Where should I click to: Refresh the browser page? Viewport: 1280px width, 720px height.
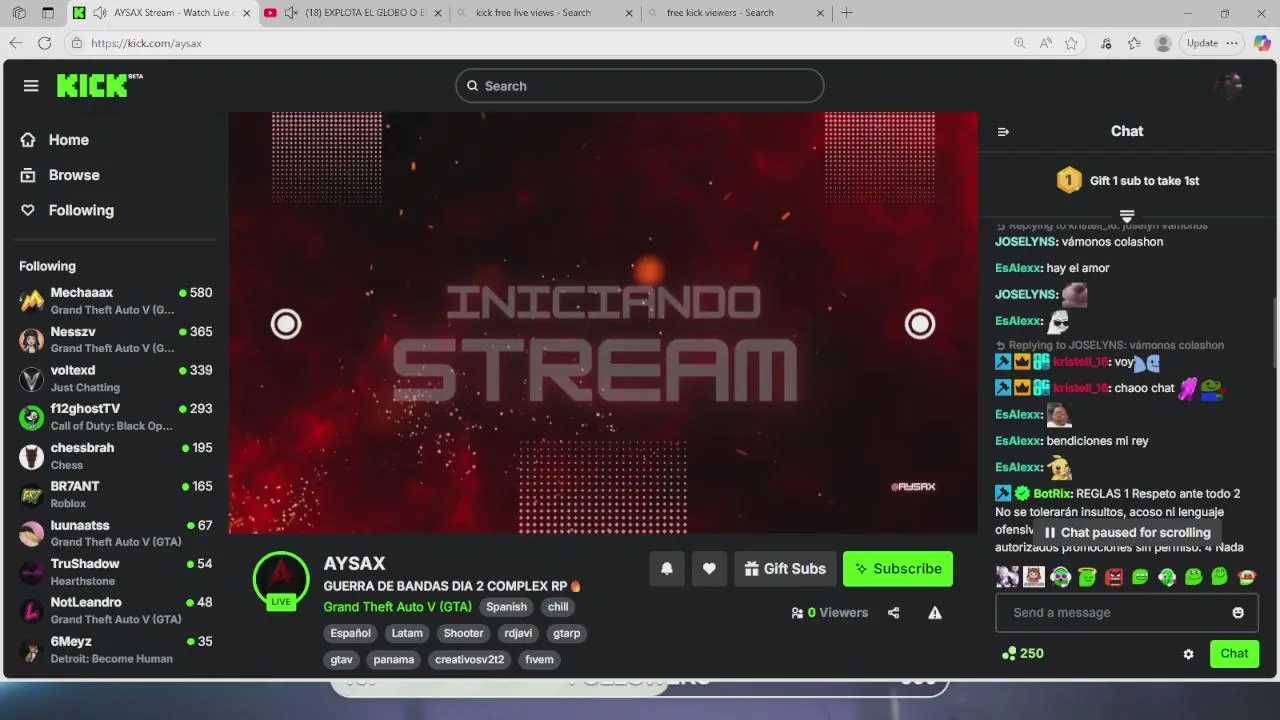pos(44,43)
